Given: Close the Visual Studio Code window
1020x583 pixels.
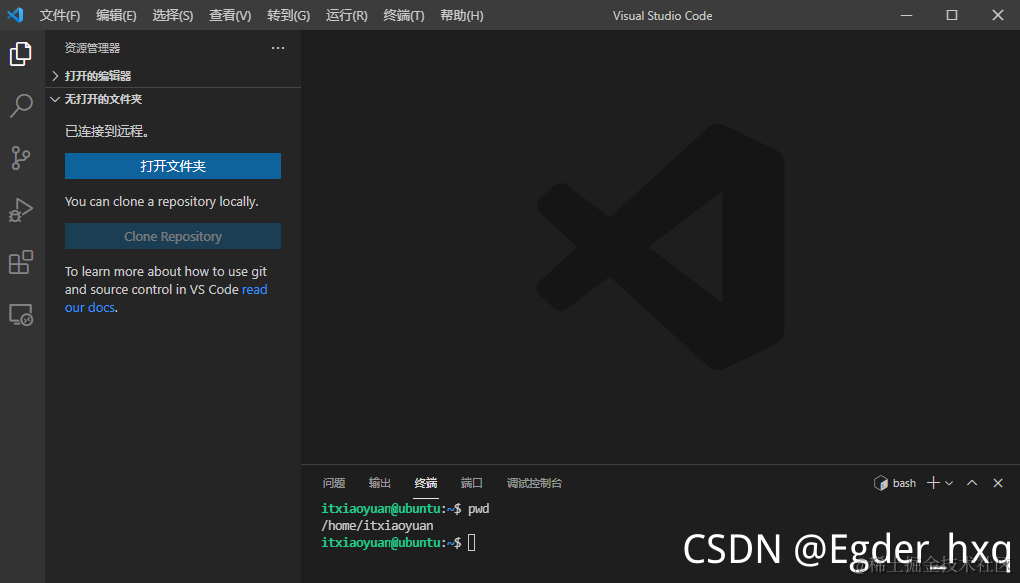Looking at the screenshot, I should pyautogui.click(x=998, y=15).
